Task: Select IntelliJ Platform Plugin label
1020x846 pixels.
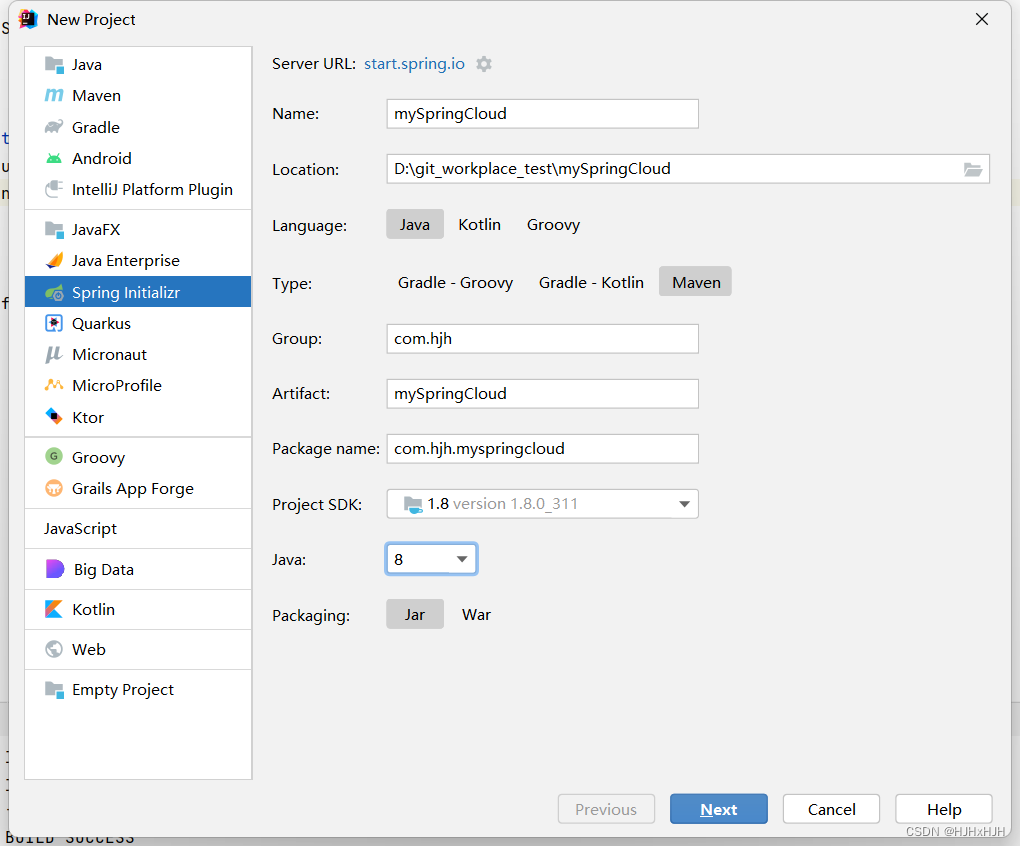Action: click(x=152, y=190)
